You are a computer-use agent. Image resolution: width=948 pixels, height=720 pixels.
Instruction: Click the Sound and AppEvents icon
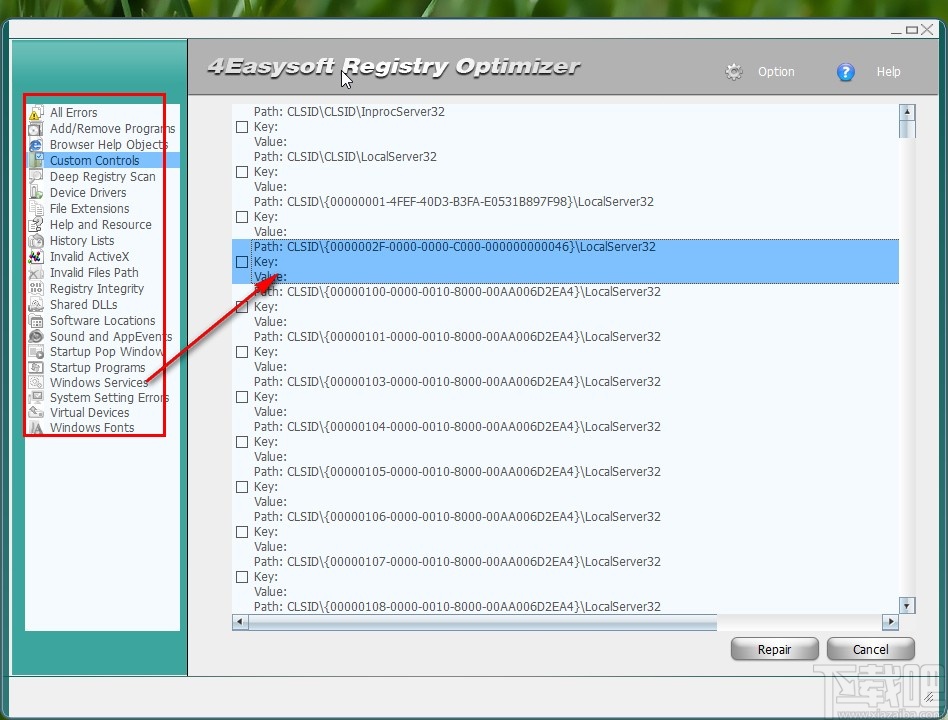pos(36,337)
